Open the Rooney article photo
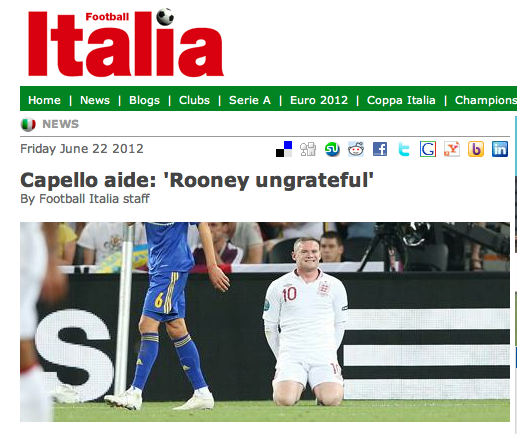 pos(265,322)
